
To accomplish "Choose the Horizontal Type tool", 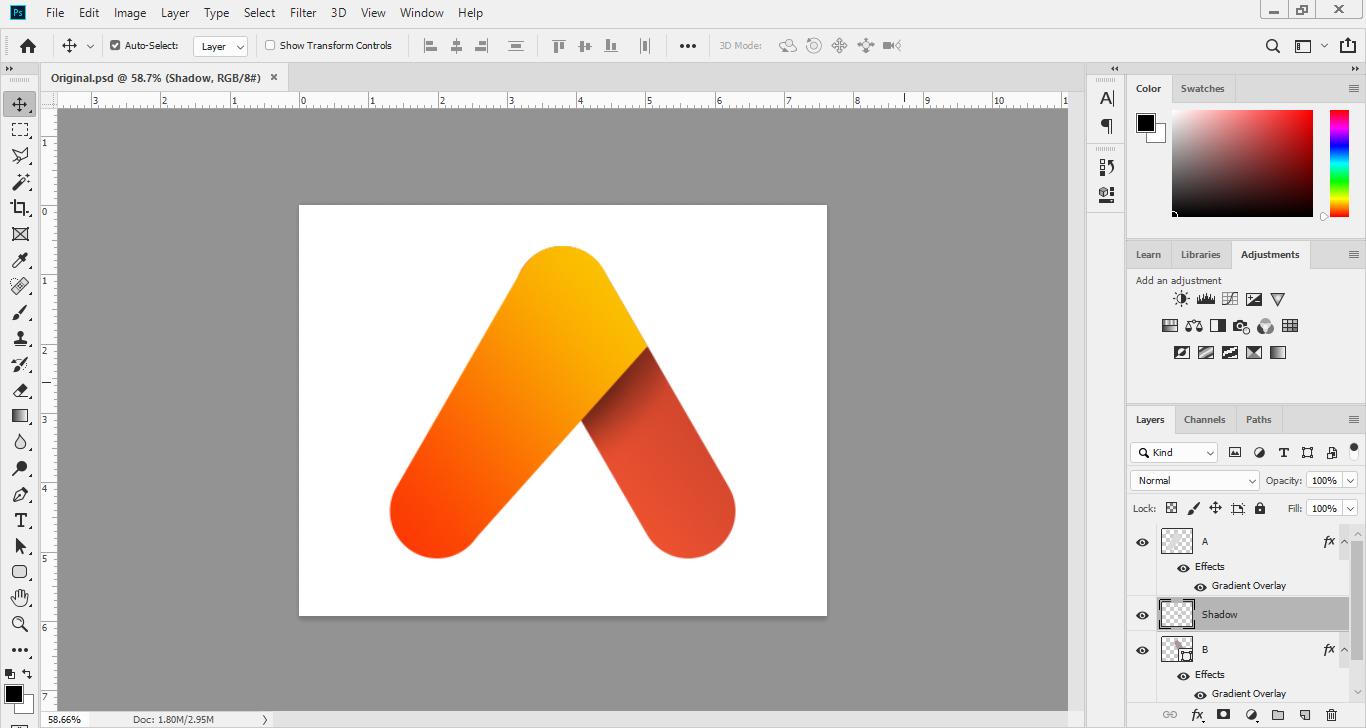I will pyautogui.click(x=19, y=520).
